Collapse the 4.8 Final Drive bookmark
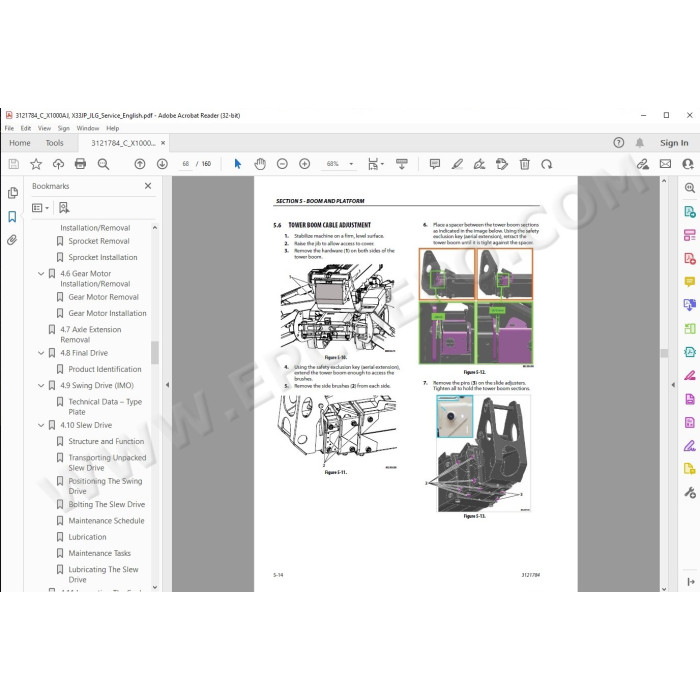 coord(41,353)
